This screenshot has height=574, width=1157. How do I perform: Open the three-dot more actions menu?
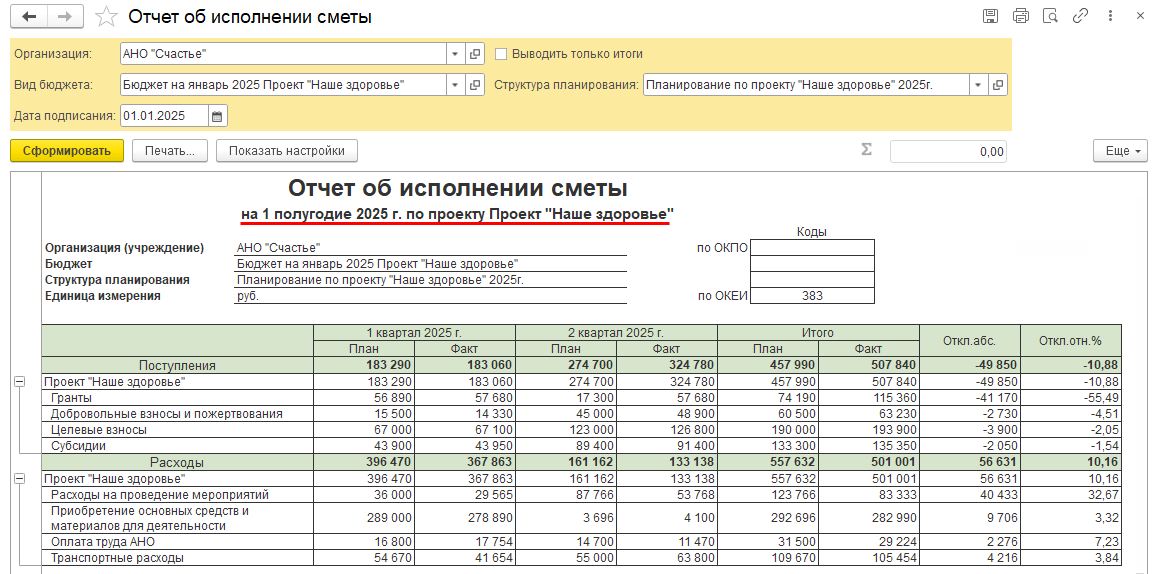coord(1110,15)
